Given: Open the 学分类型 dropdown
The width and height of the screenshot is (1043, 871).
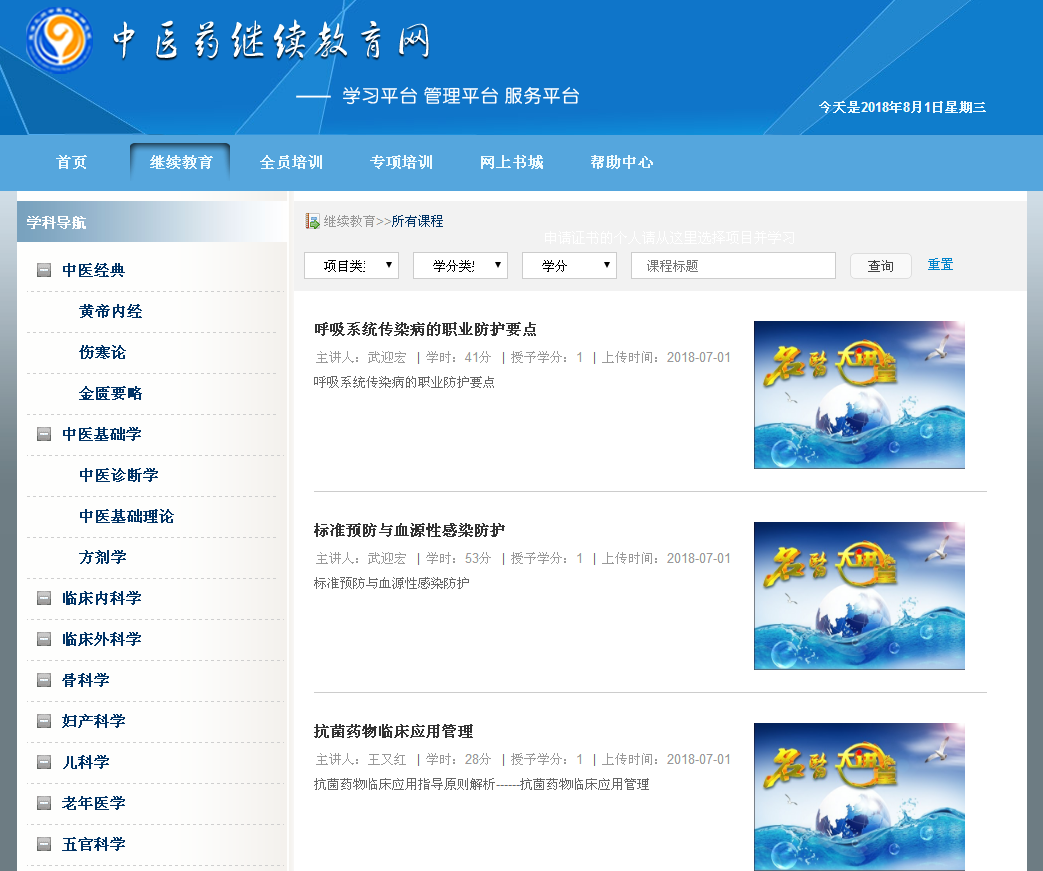Looking at the screenshot, I should pos(460,265).
